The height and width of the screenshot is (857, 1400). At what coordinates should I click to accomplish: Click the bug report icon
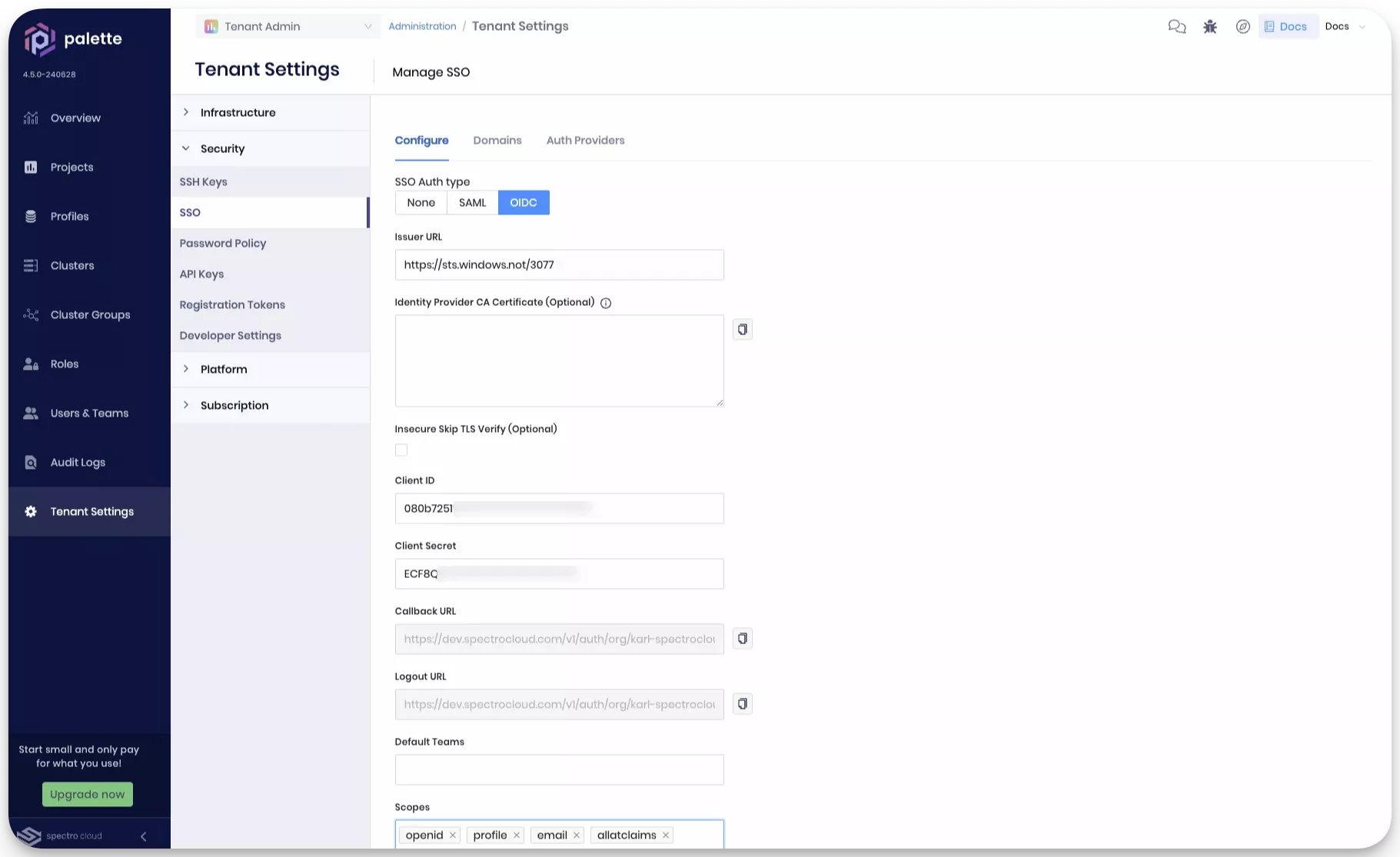[1210, 27]
